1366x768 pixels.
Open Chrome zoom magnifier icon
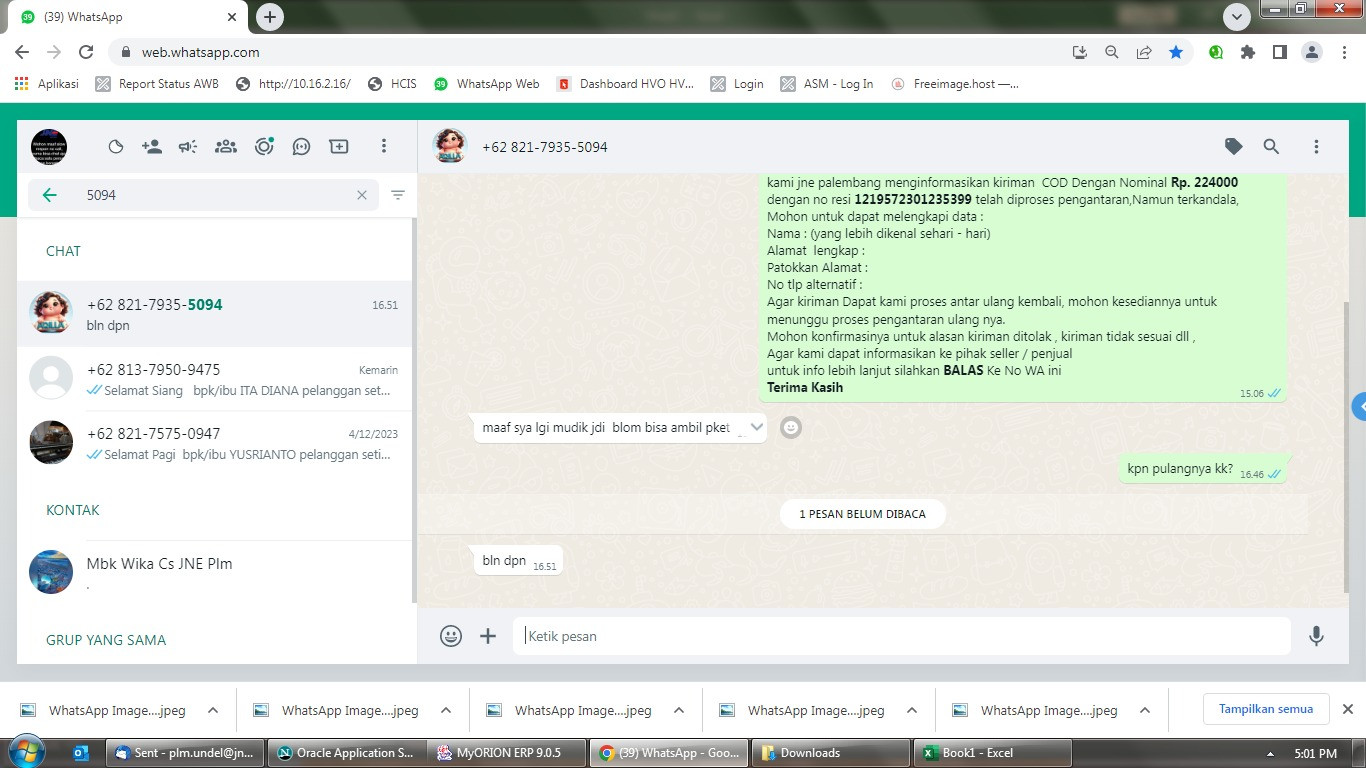coord(1111,52)
